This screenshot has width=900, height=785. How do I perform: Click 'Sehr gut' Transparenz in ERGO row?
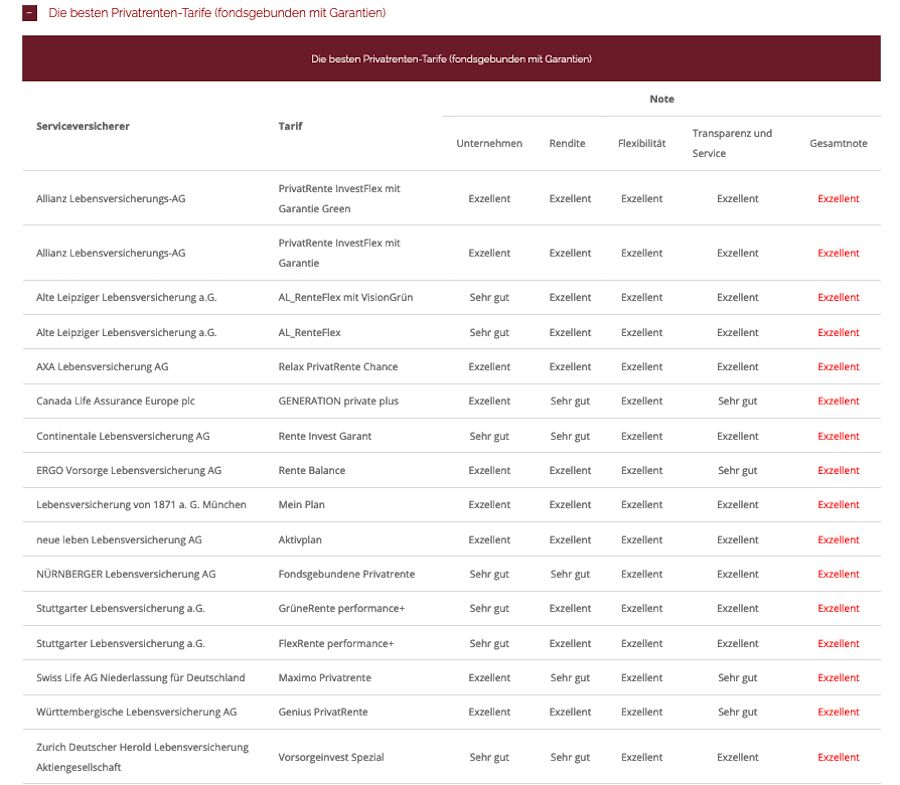point(738,471)
